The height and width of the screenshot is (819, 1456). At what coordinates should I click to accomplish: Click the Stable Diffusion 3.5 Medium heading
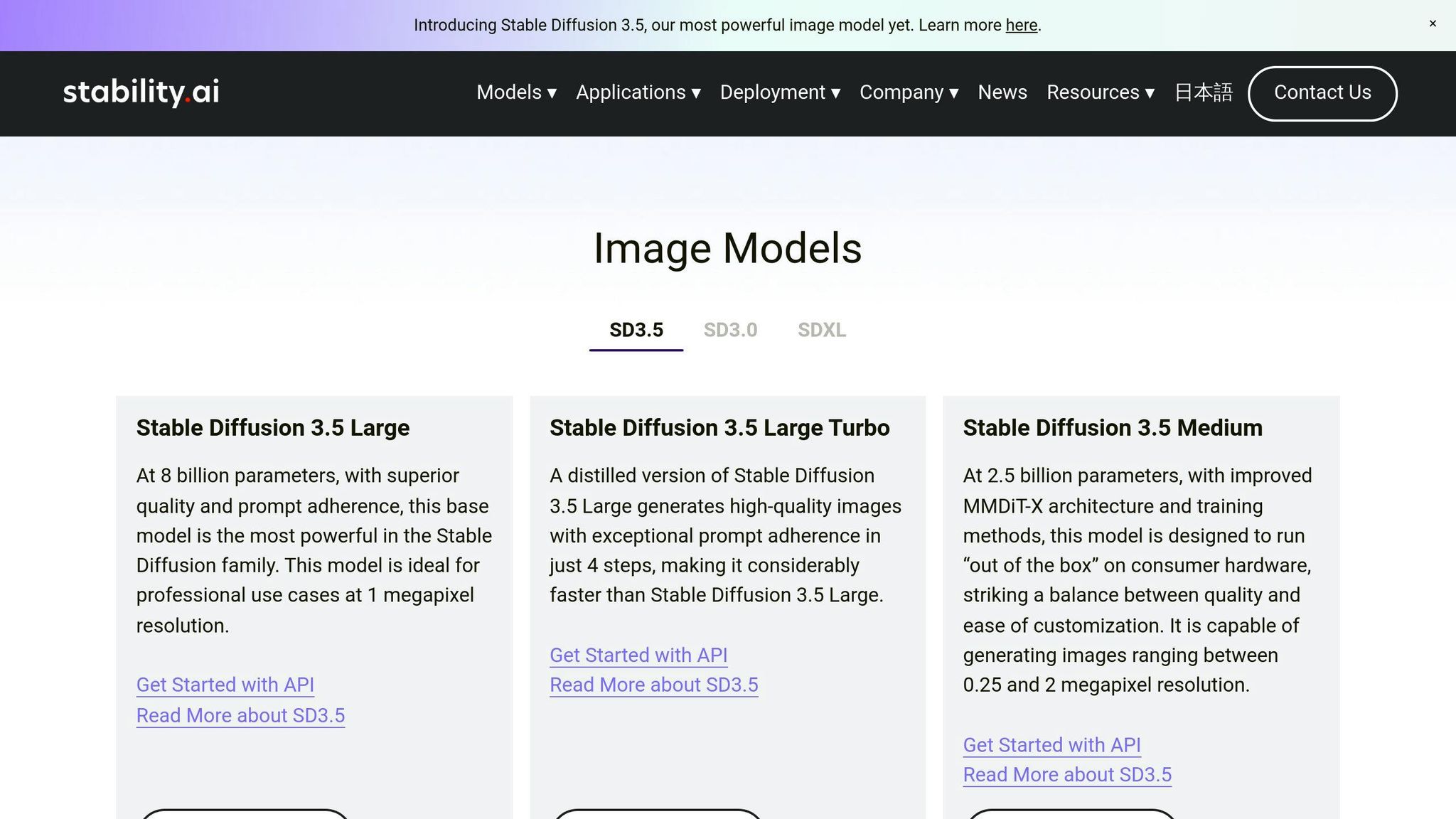click(x=1113, y=428)
